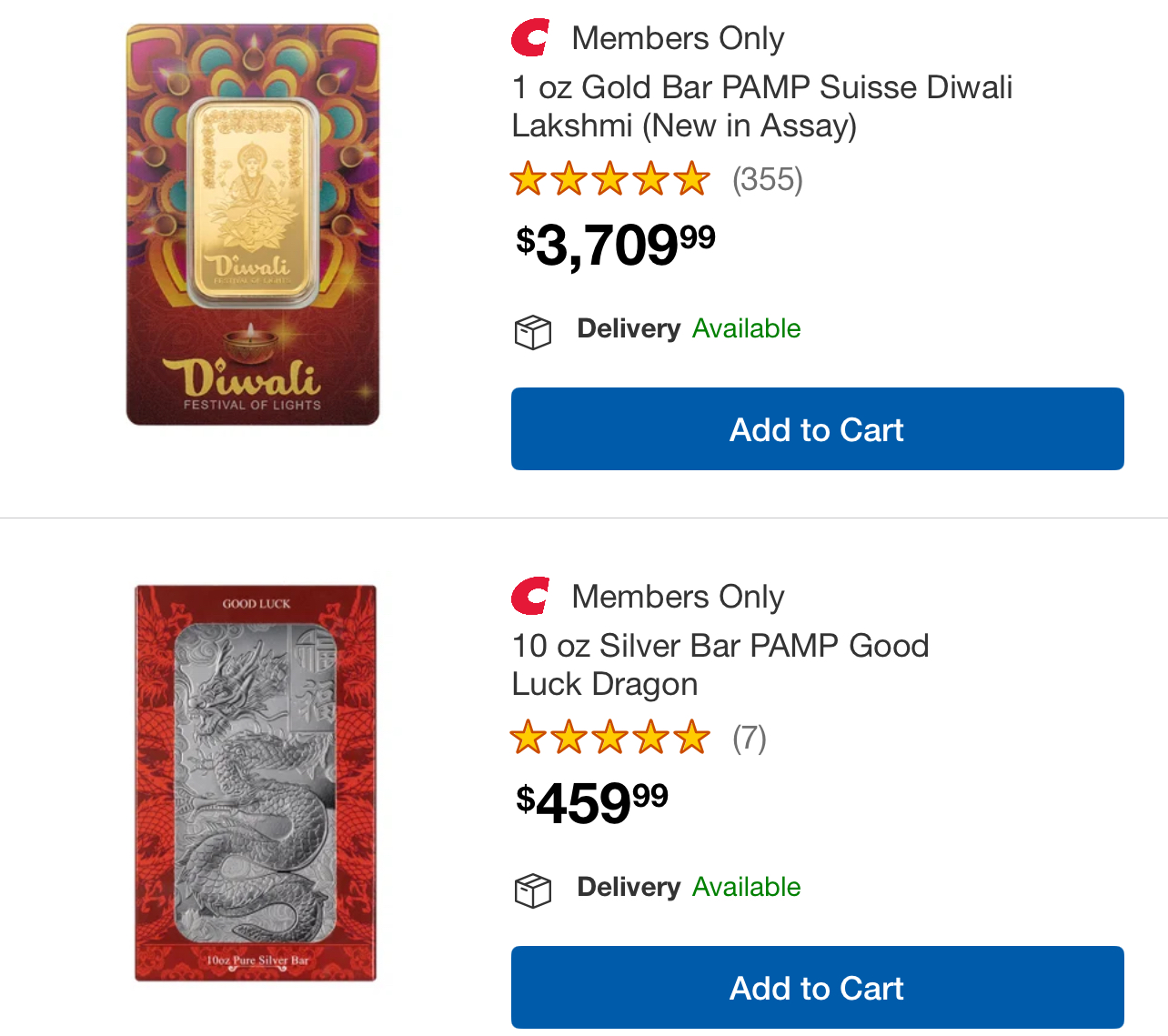The height and width of the screenshot is (1036, 1168).
Task: View the 7 reviews for the silver bar
Action: pyautogui.click(x=750, y=739)
